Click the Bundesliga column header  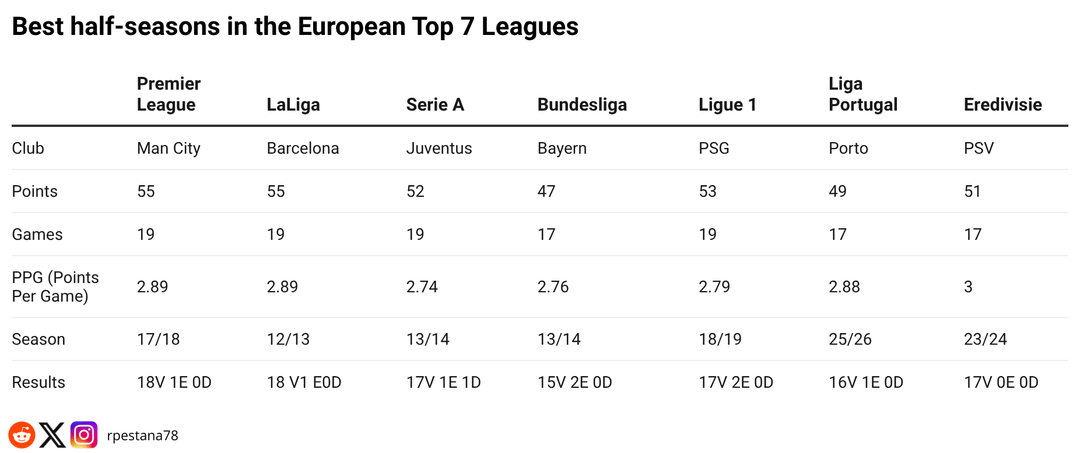[582, 105]
